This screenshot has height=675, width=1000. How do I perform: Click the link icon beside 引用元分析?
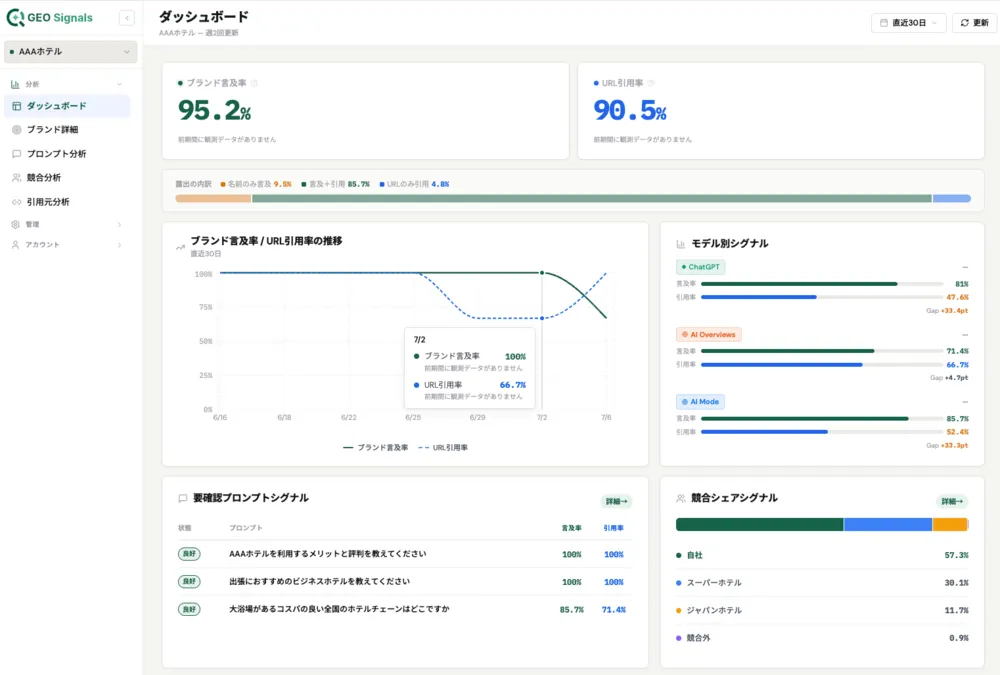[17, 202]
